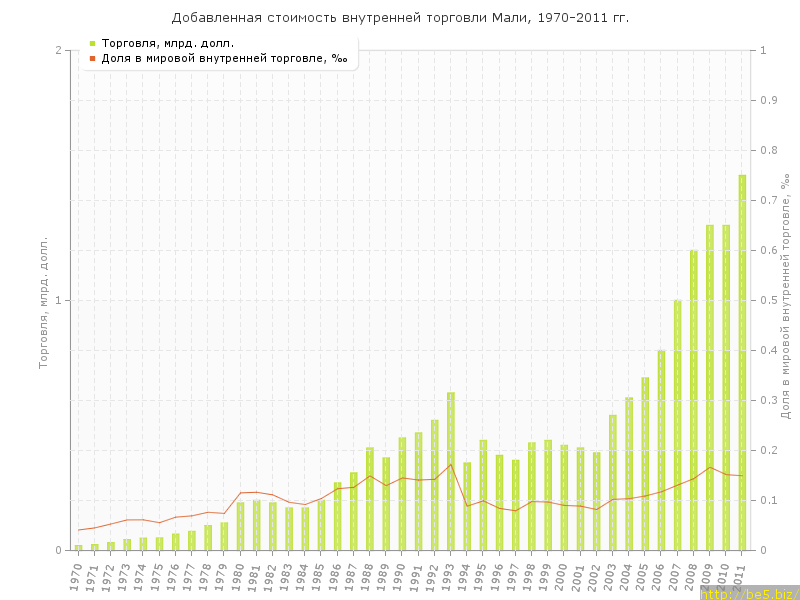Select the tallest bar for 2011
Viewport: 800px width, 600px height.
tap(742, 362)
